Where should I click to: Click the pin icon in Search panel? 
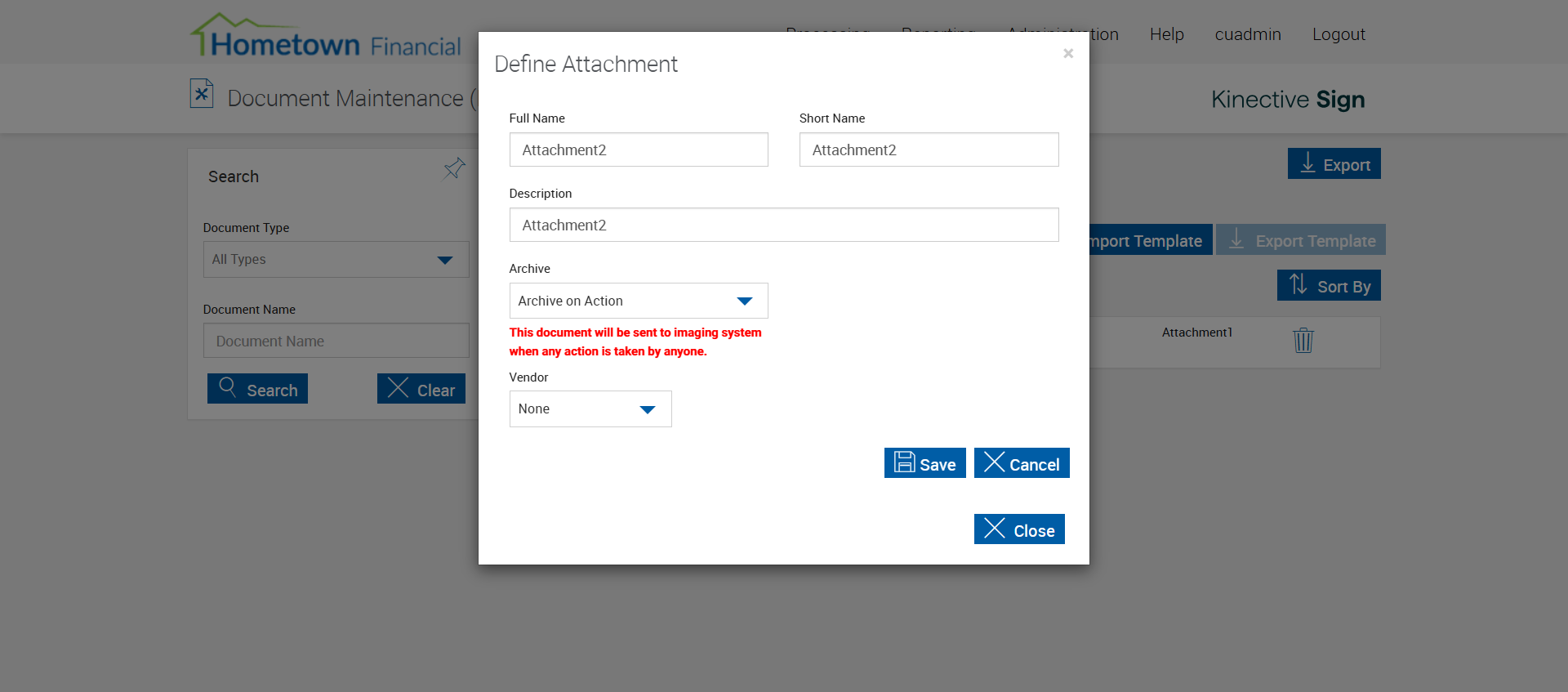454,169
